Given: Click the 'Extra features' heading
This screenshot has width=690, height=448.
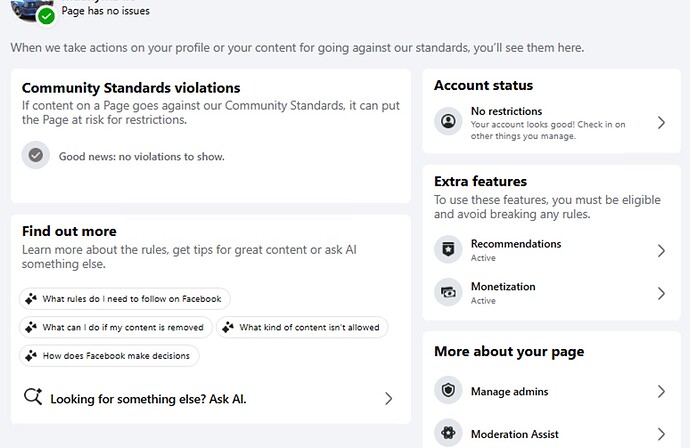Looking at the screenshot, I should click(x=481, y=181).
